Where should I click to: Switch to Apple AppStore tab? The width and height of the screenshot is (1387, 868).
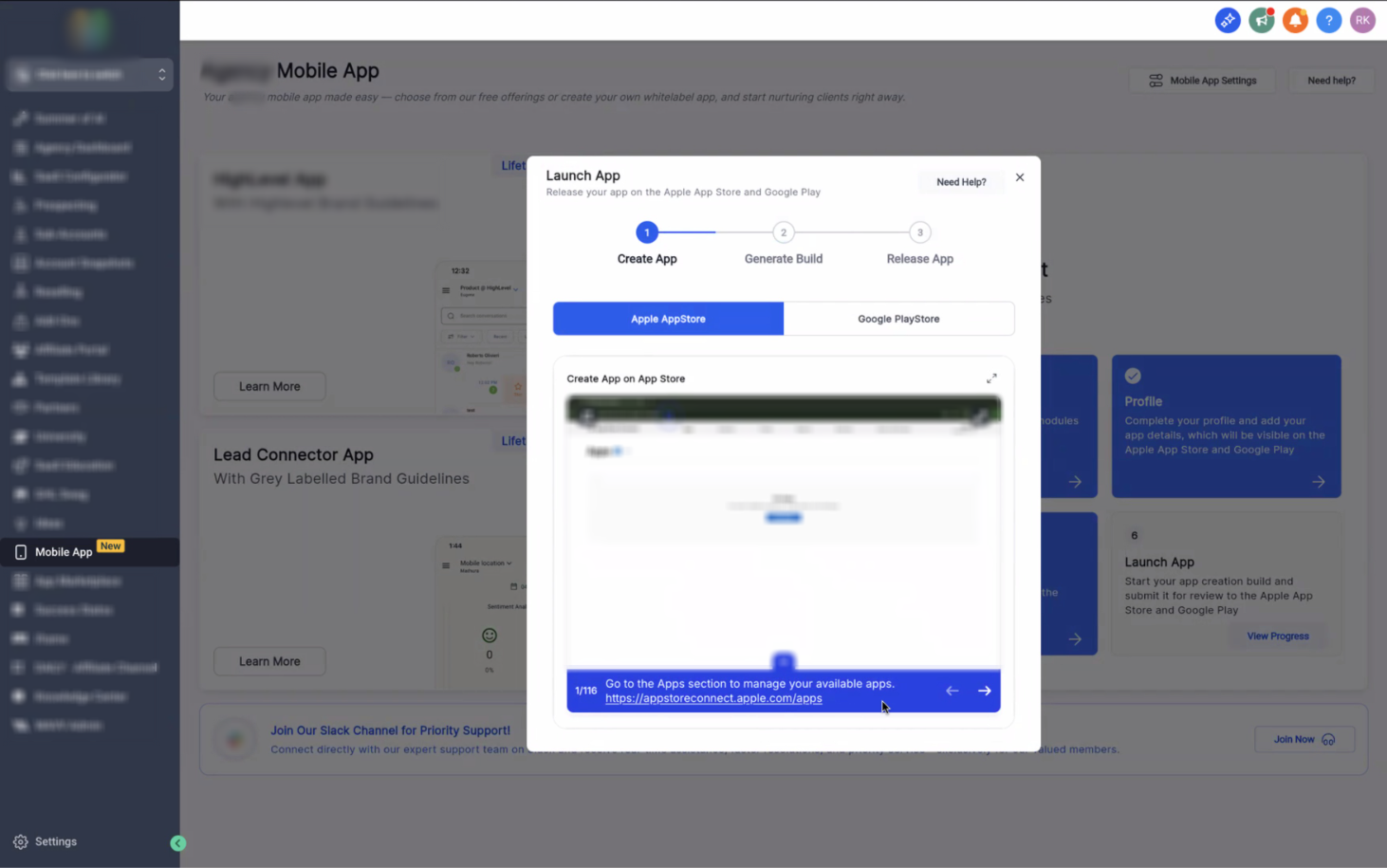(668, 319)
